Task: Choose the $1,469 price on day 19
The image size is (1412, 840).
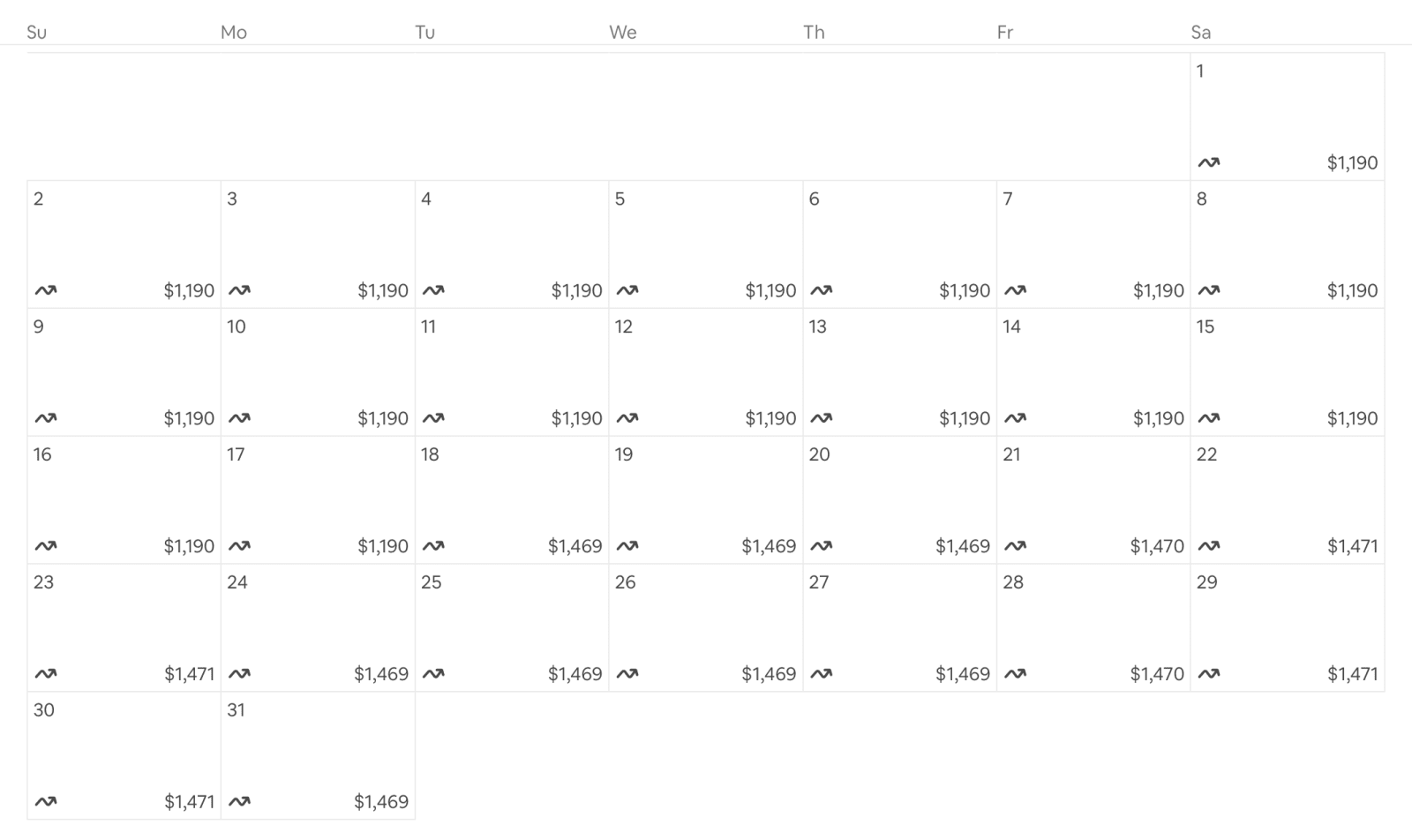Action: [x=769, y=546]
